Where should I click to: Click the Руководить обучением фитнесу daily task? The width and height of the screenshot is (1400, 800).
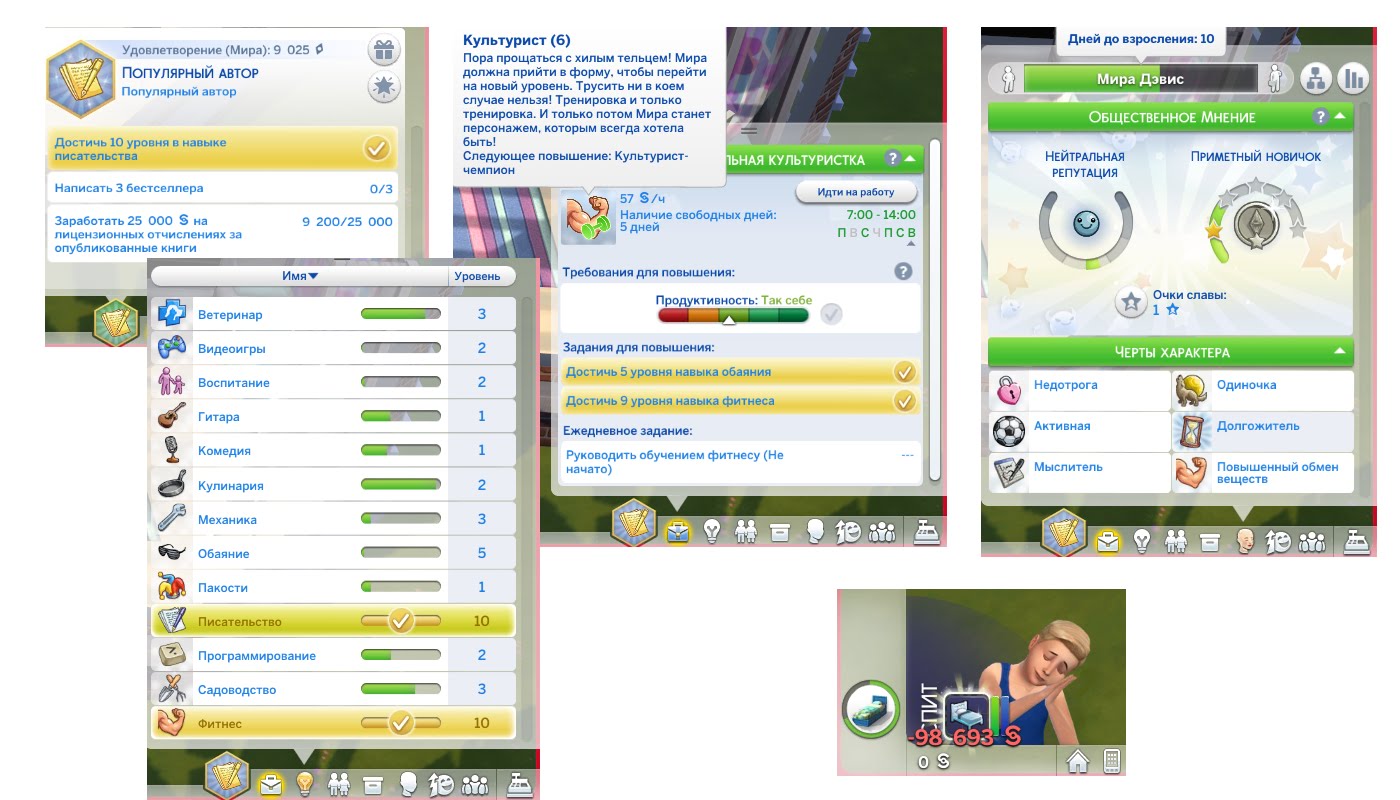tap(739, 462)
